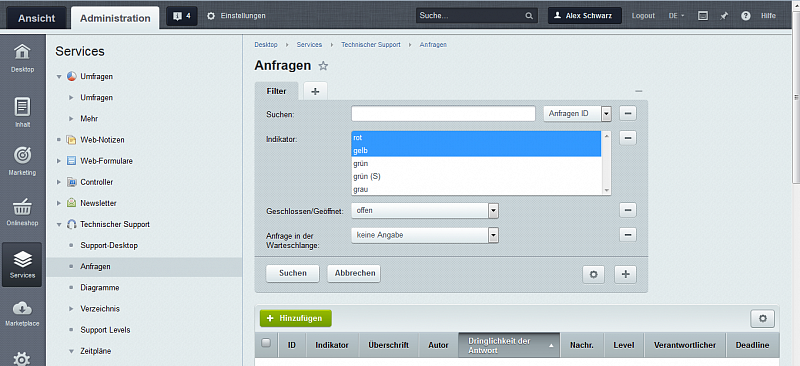
Task: Open filter settings gear button
Action: click(593, 274)
